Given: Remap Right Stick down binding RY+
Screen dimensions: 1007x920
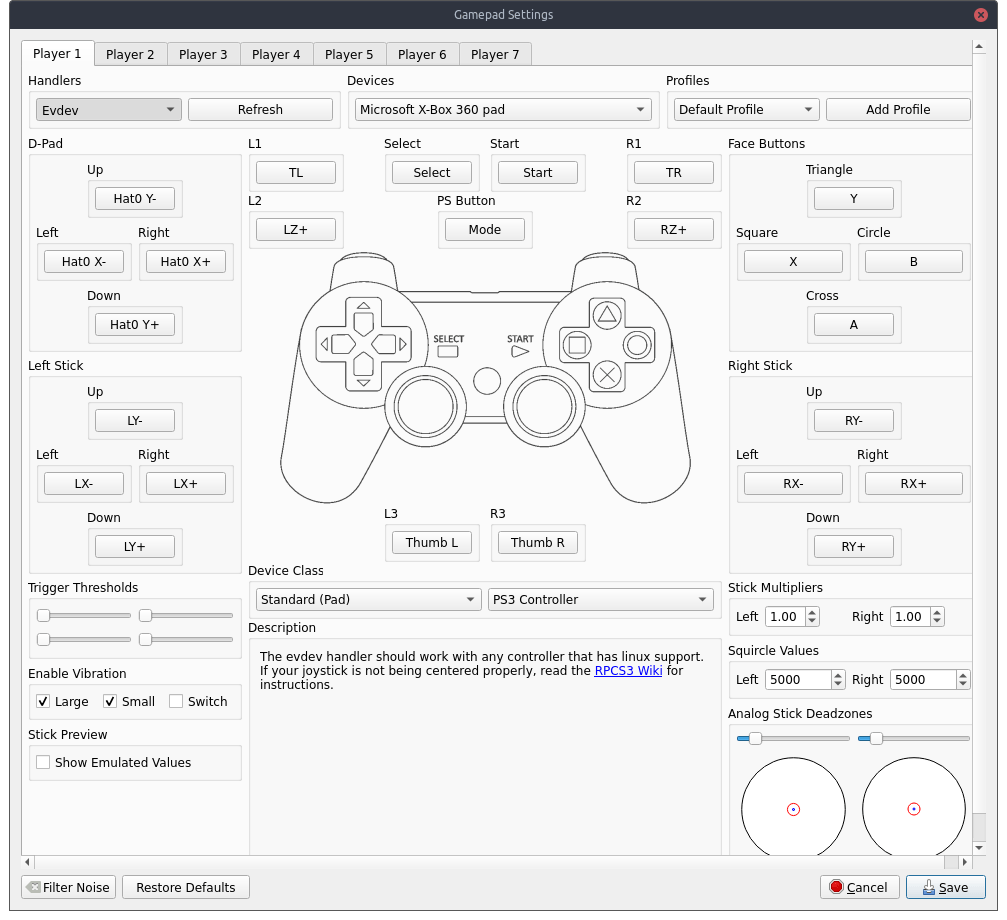Looking at the screenshot, I should pyautogui.click(x=854, y=546).
